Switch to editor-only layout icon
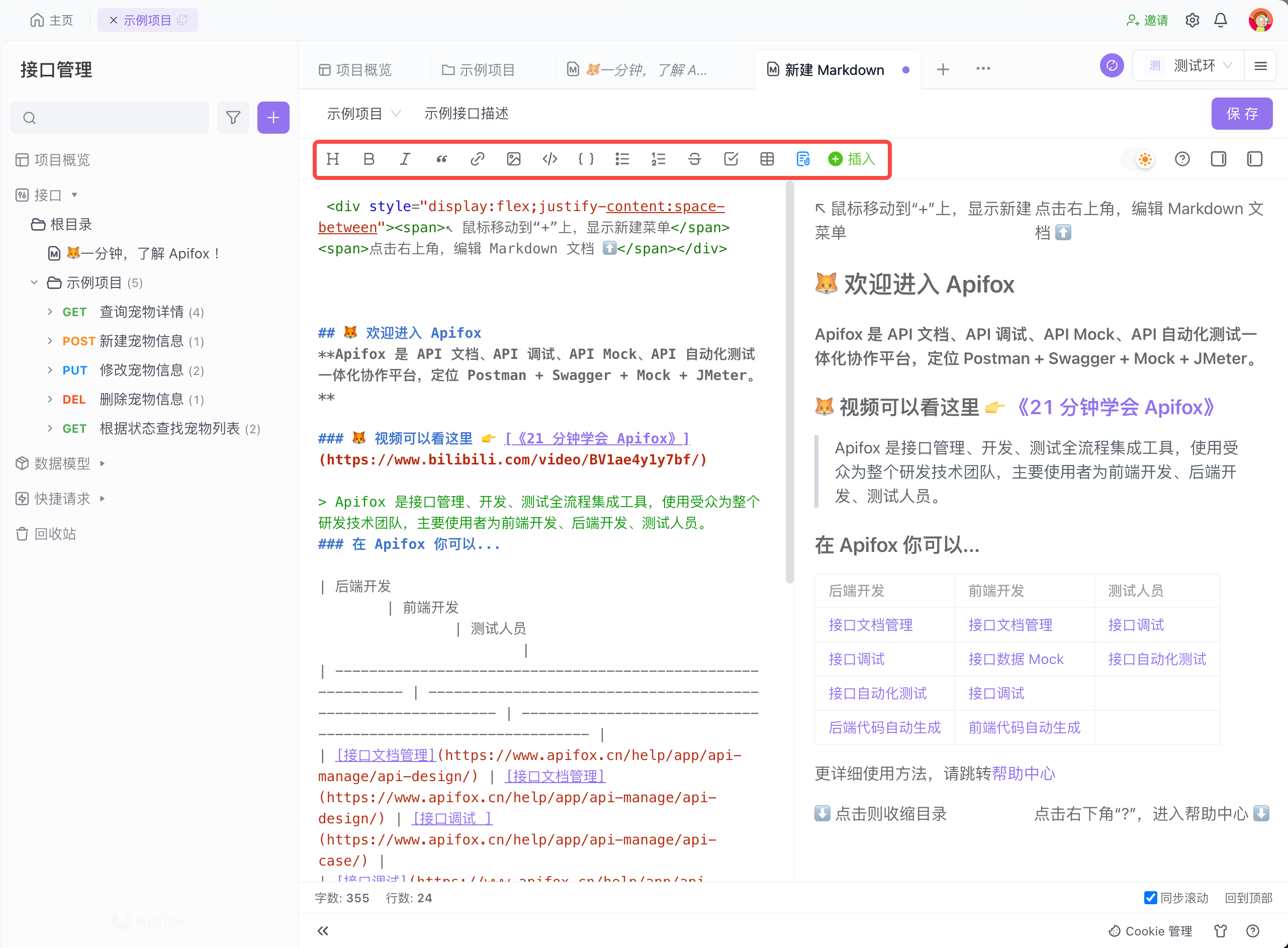This screenshot has height=948, width=1288. 1255,159
